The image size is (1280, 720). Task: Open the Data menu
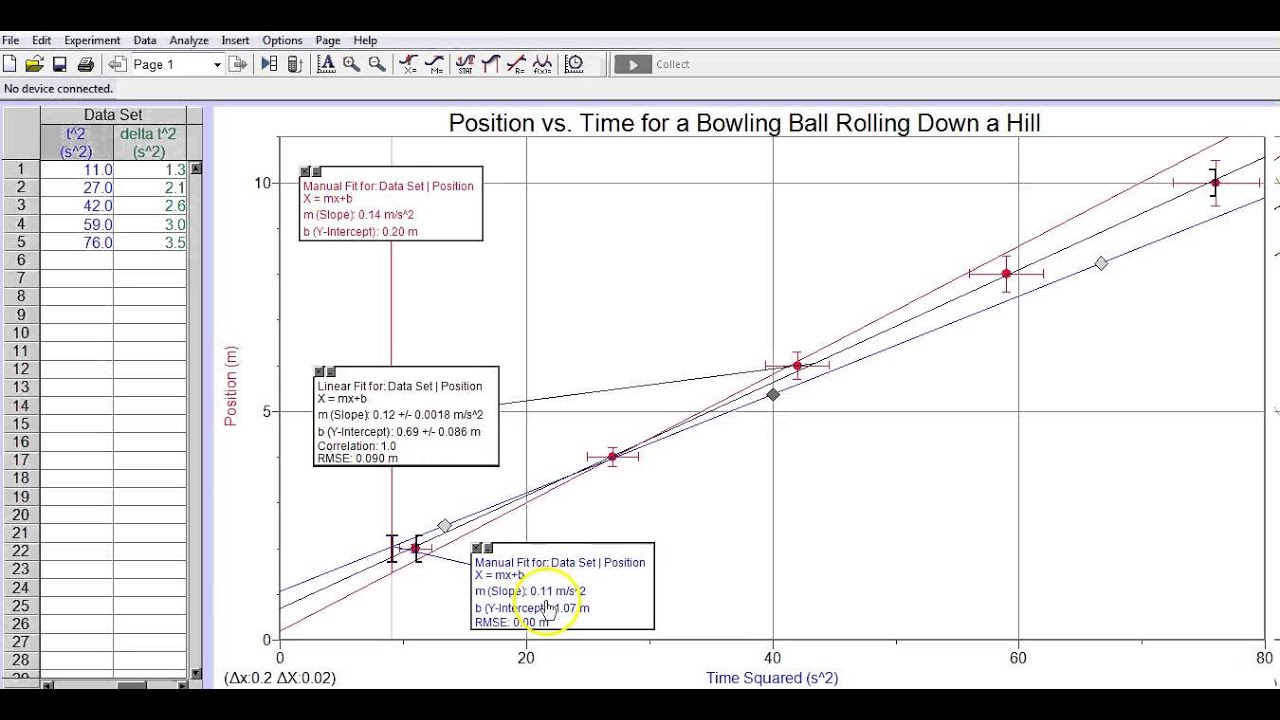145,41
